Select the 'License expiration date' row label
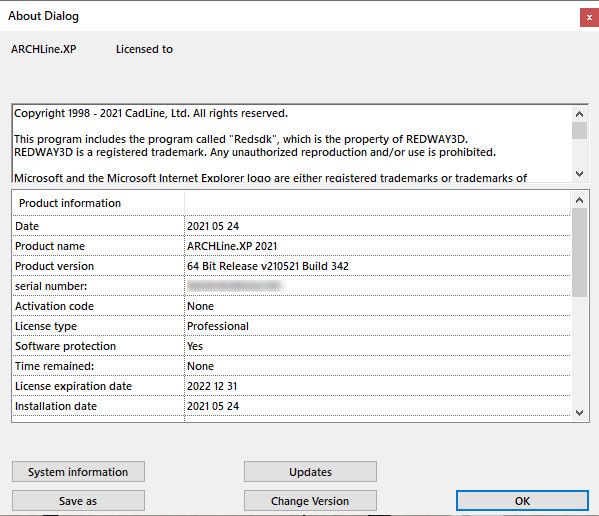The width and height of the screenshot is (599, 516). pyautogui.click(x=73, y=386)
